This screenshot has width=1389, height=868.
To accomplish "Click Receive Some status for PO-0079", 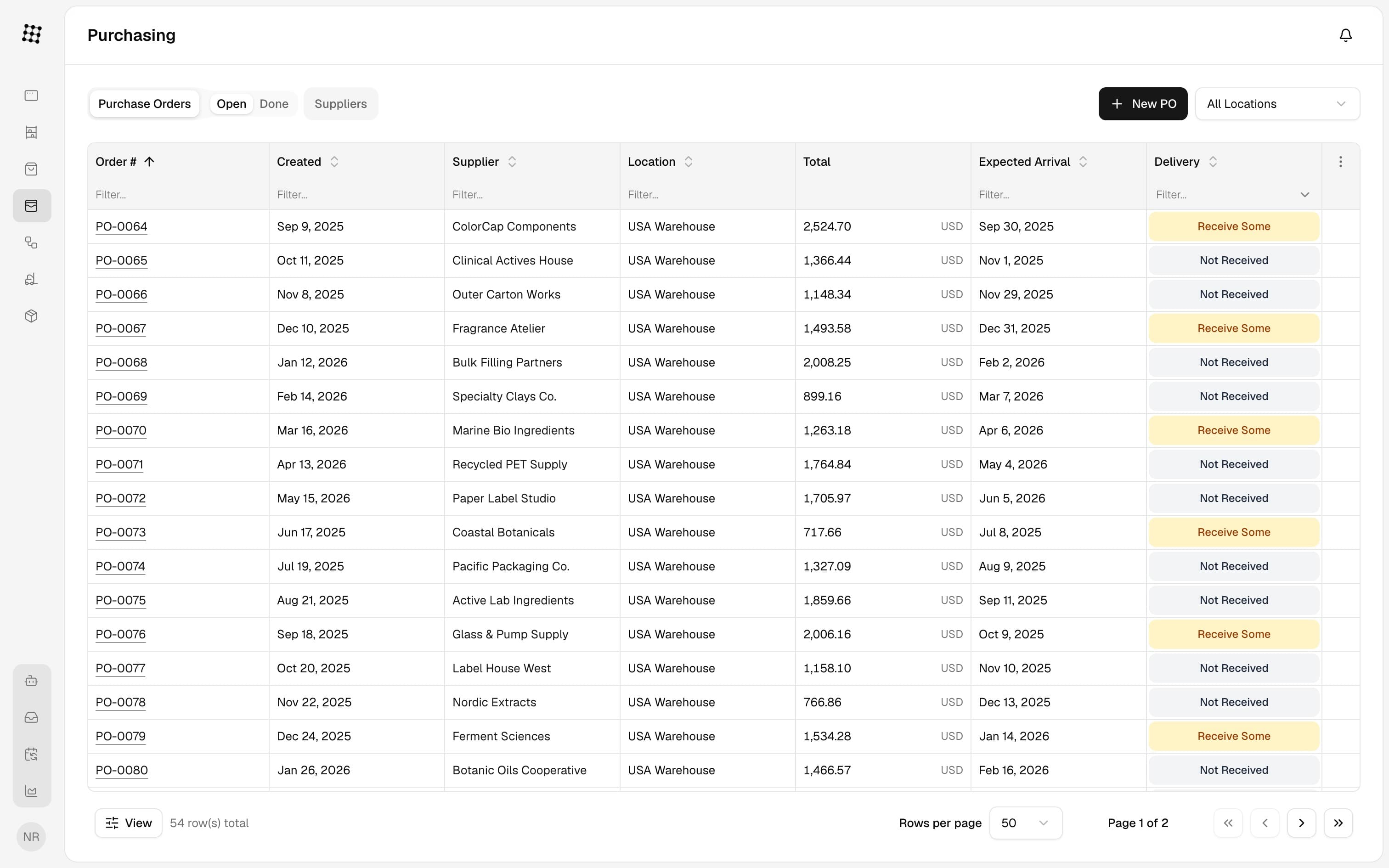I will 1234,736.
